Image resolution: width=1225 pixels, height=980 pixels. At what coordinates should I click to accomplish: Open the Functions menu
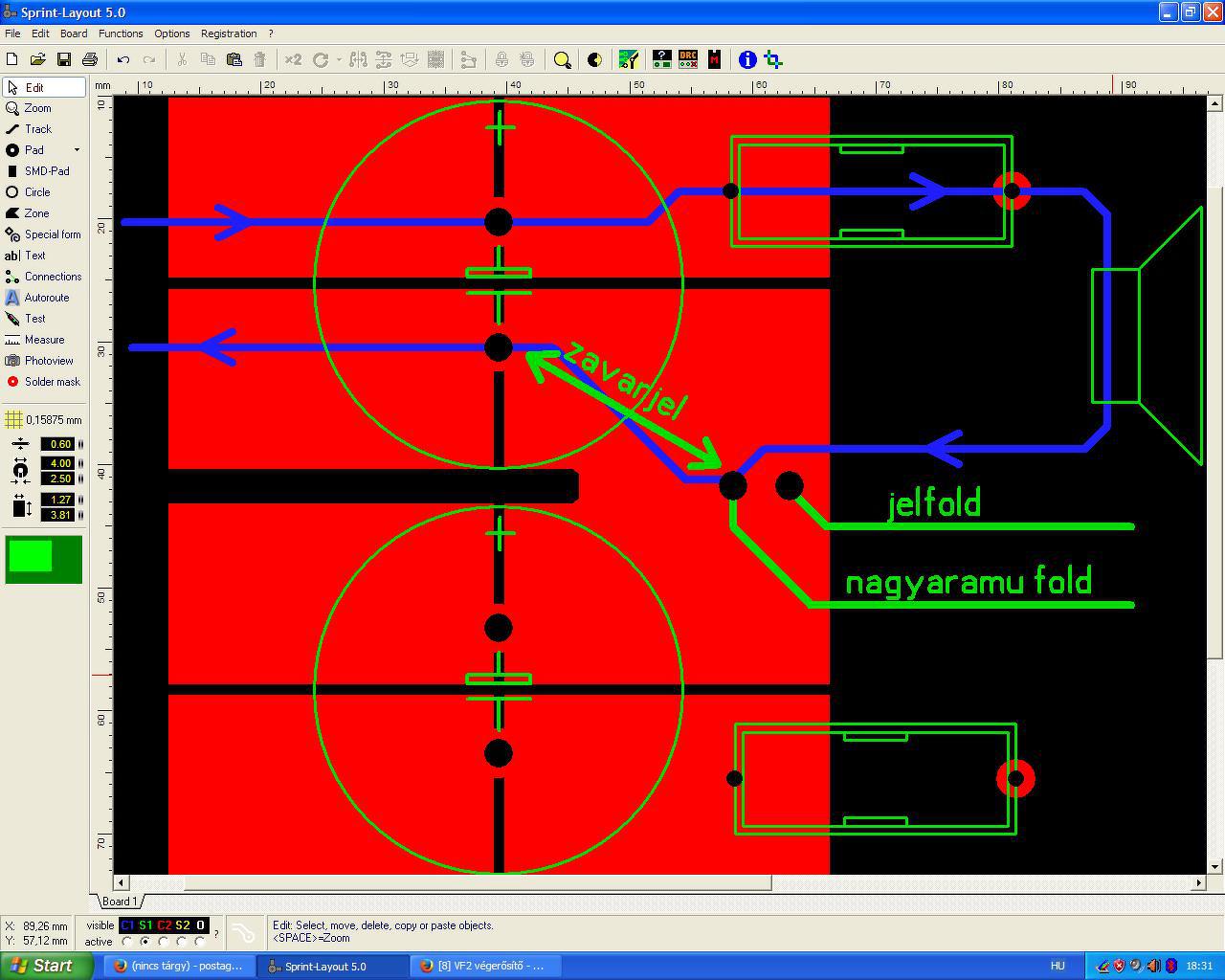(x=121, y=33)
